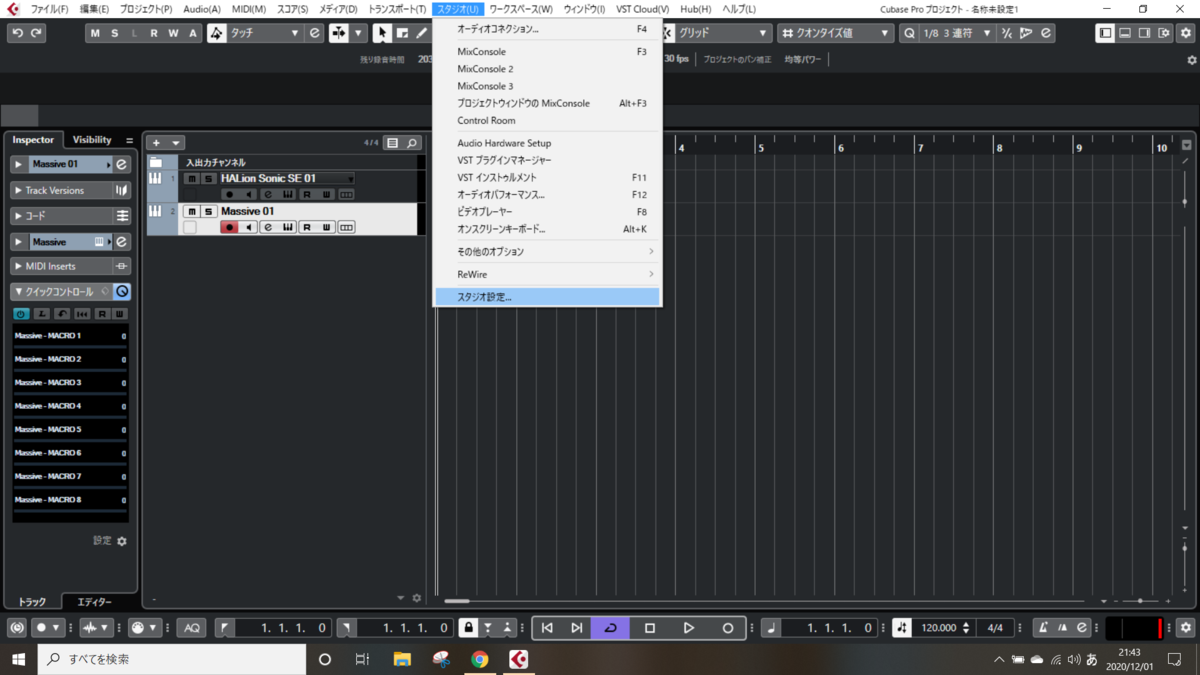Open Inspector settings gear (設定)
The width and height of the screenshot is (1200, 675).
pos(122,541)
